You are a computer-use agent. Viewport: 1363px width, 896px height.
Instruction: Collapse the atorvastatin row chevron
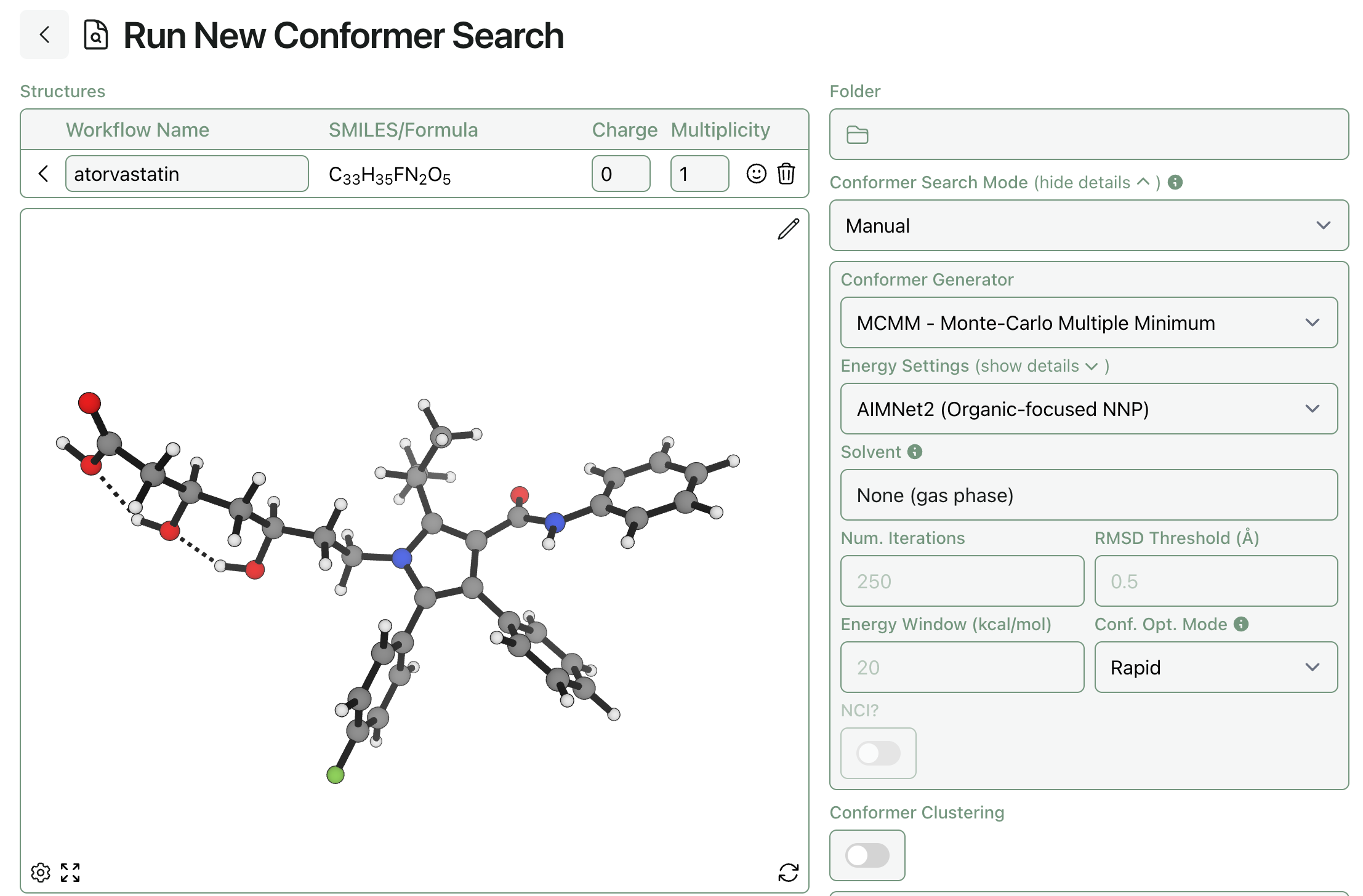43,174
